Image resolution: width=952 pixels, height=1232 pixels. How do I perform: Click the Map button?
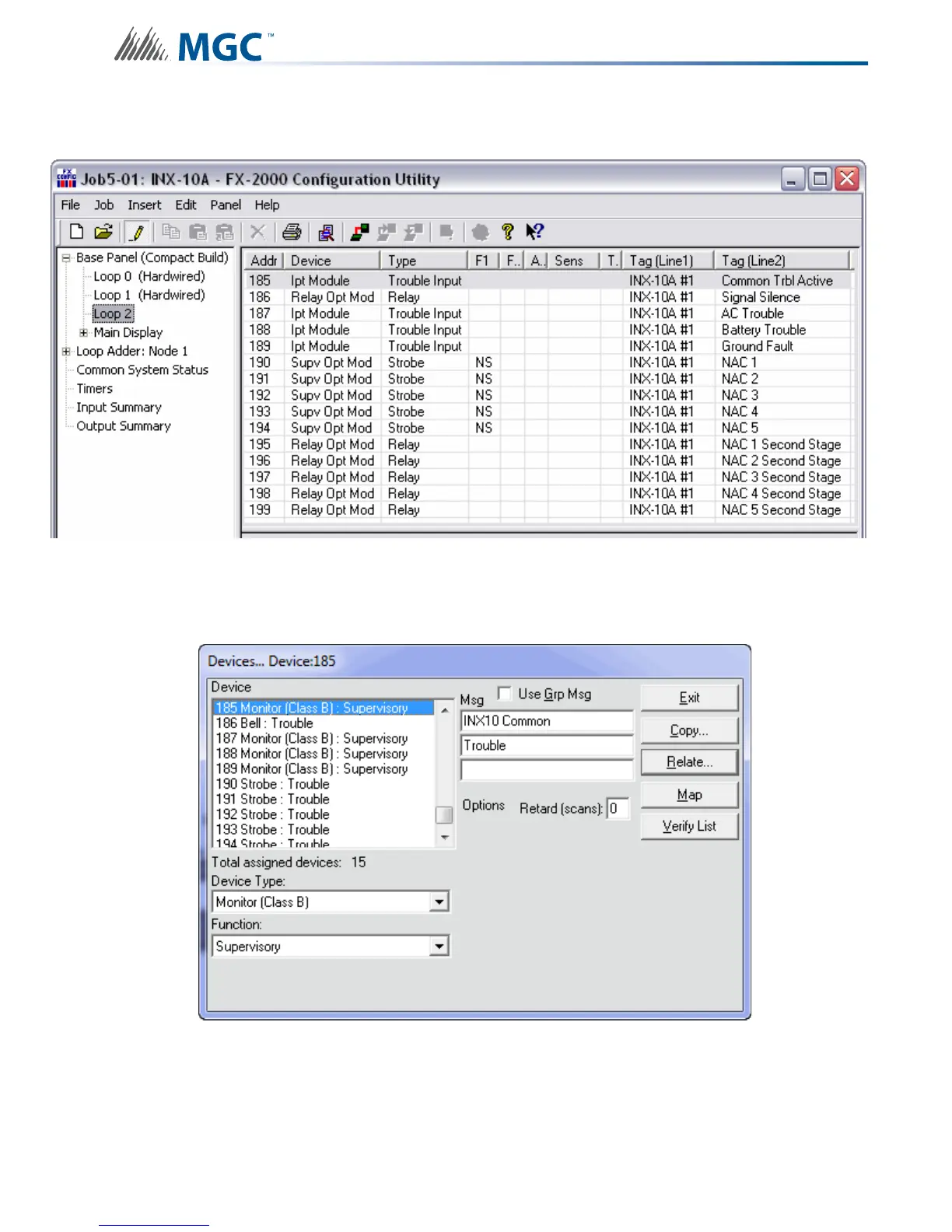pos(689,795)
